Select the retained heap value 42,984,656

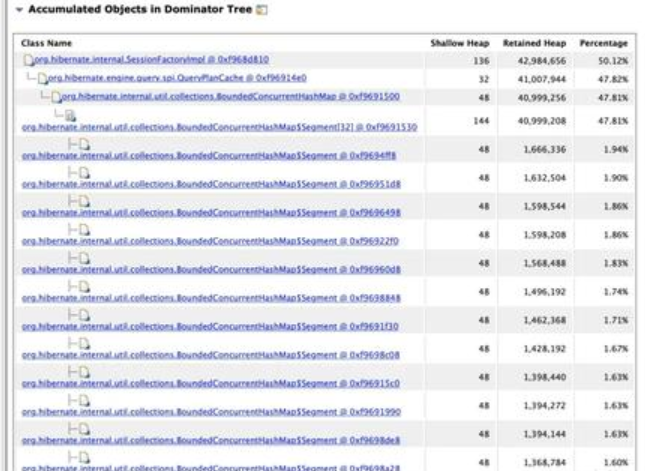coord(542,61)
